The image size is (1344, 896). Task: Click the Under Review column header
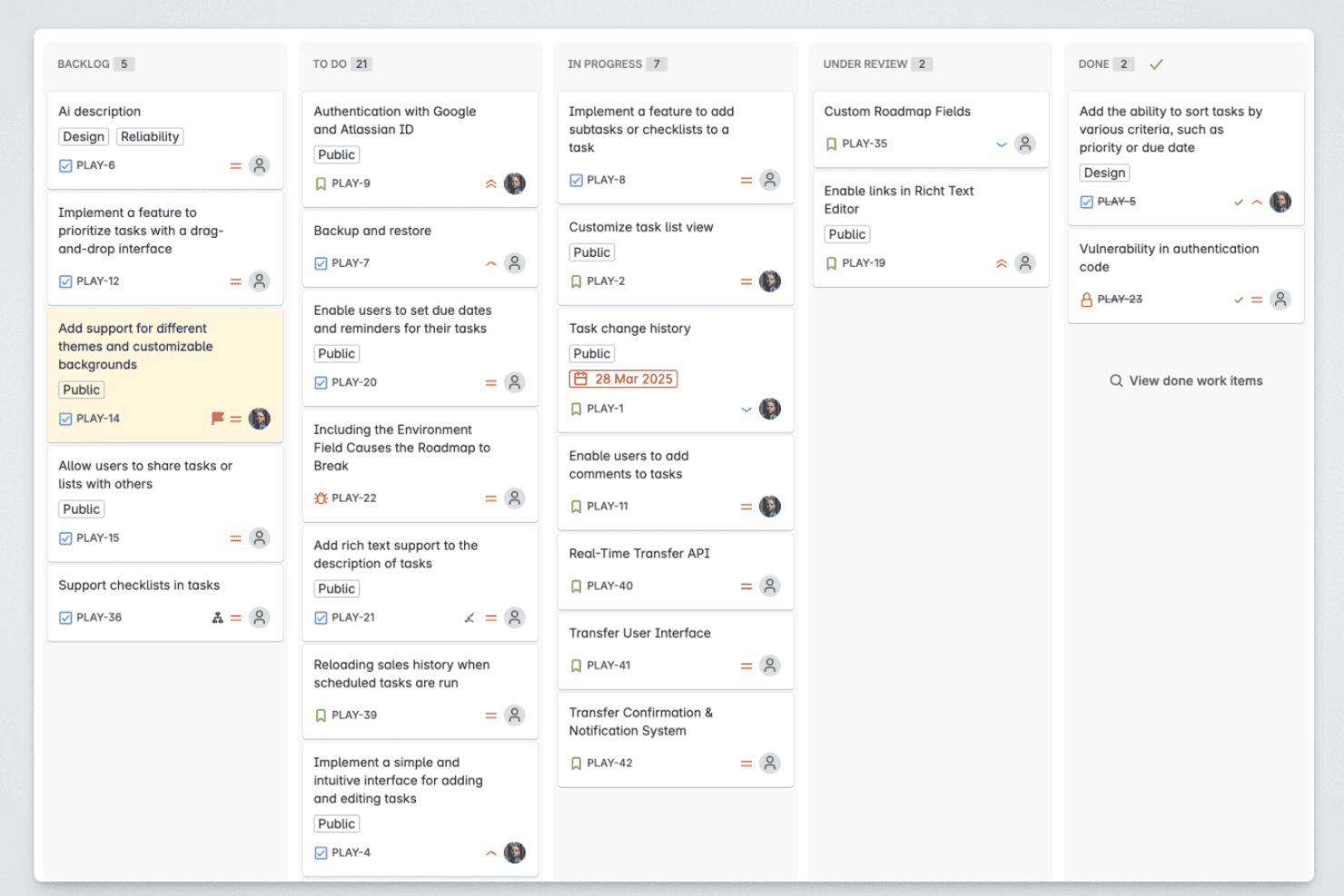pyautogui.click(x=865, y=64)
